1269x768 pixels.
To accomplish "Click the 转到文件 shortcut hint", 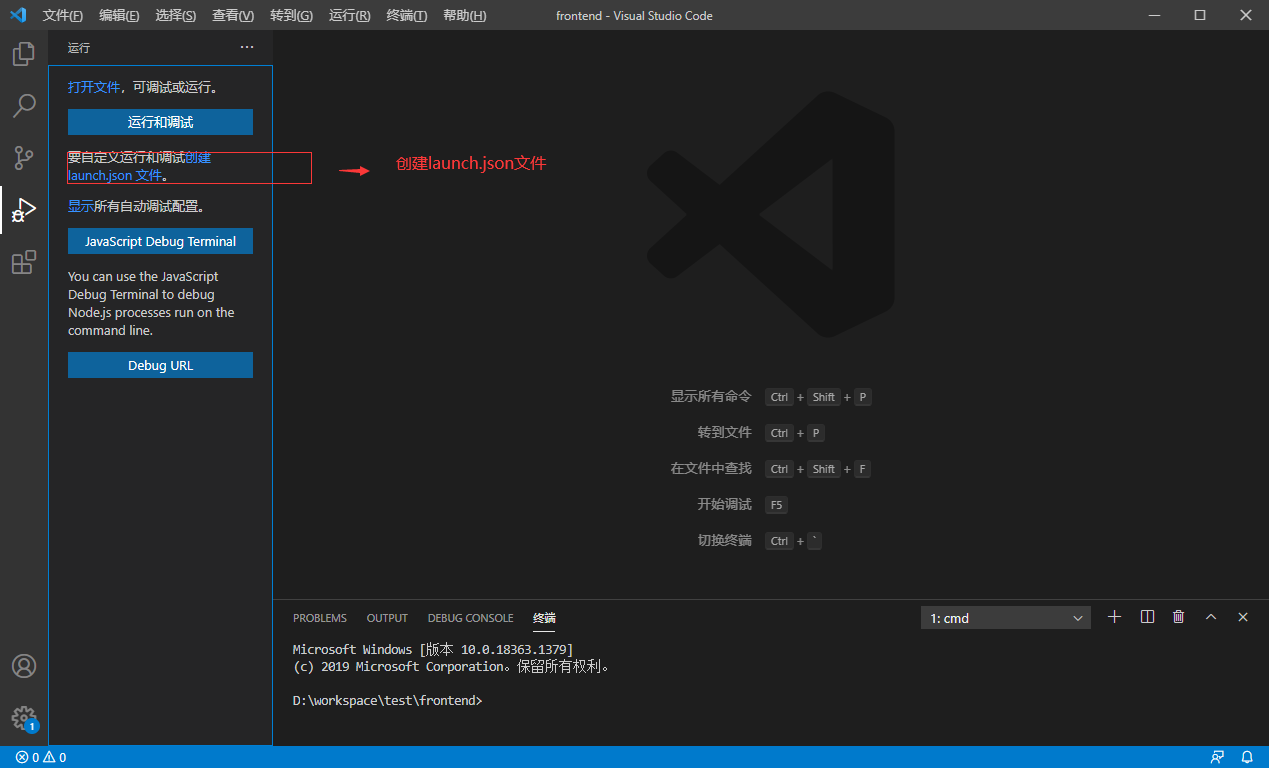I will tap(725, 433).
